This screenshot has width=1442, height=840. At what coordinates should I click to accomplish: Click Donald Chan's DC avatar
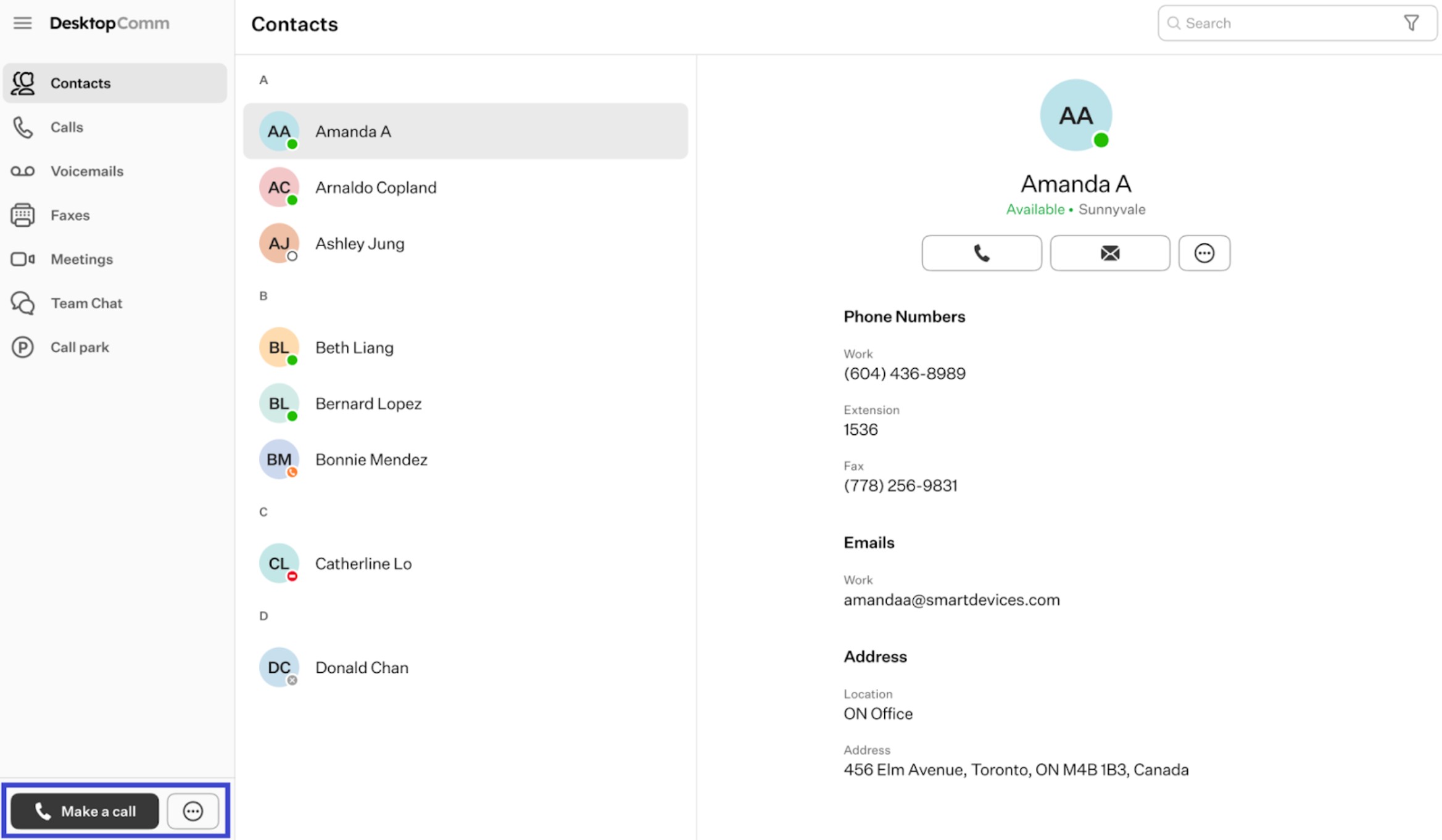pyautogui.click(x=279, y=667)
